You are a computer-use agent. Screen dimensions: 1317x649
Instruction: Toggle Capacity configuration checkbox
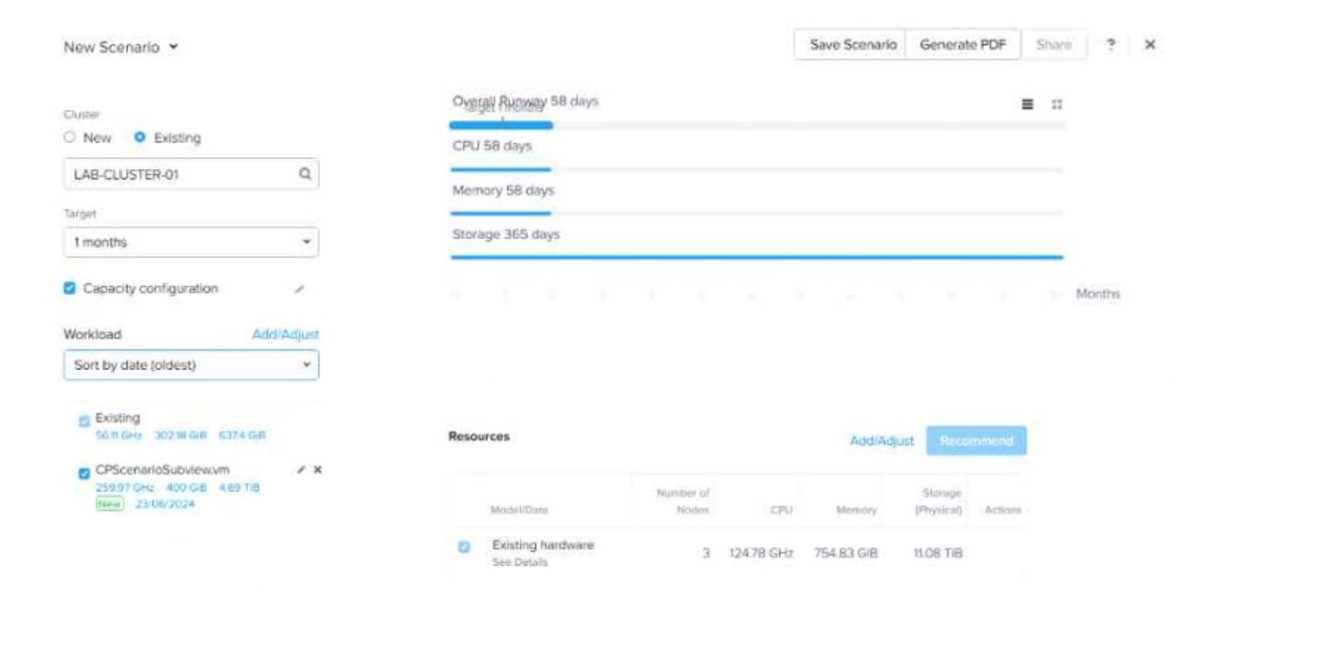(x=70, y=289)
